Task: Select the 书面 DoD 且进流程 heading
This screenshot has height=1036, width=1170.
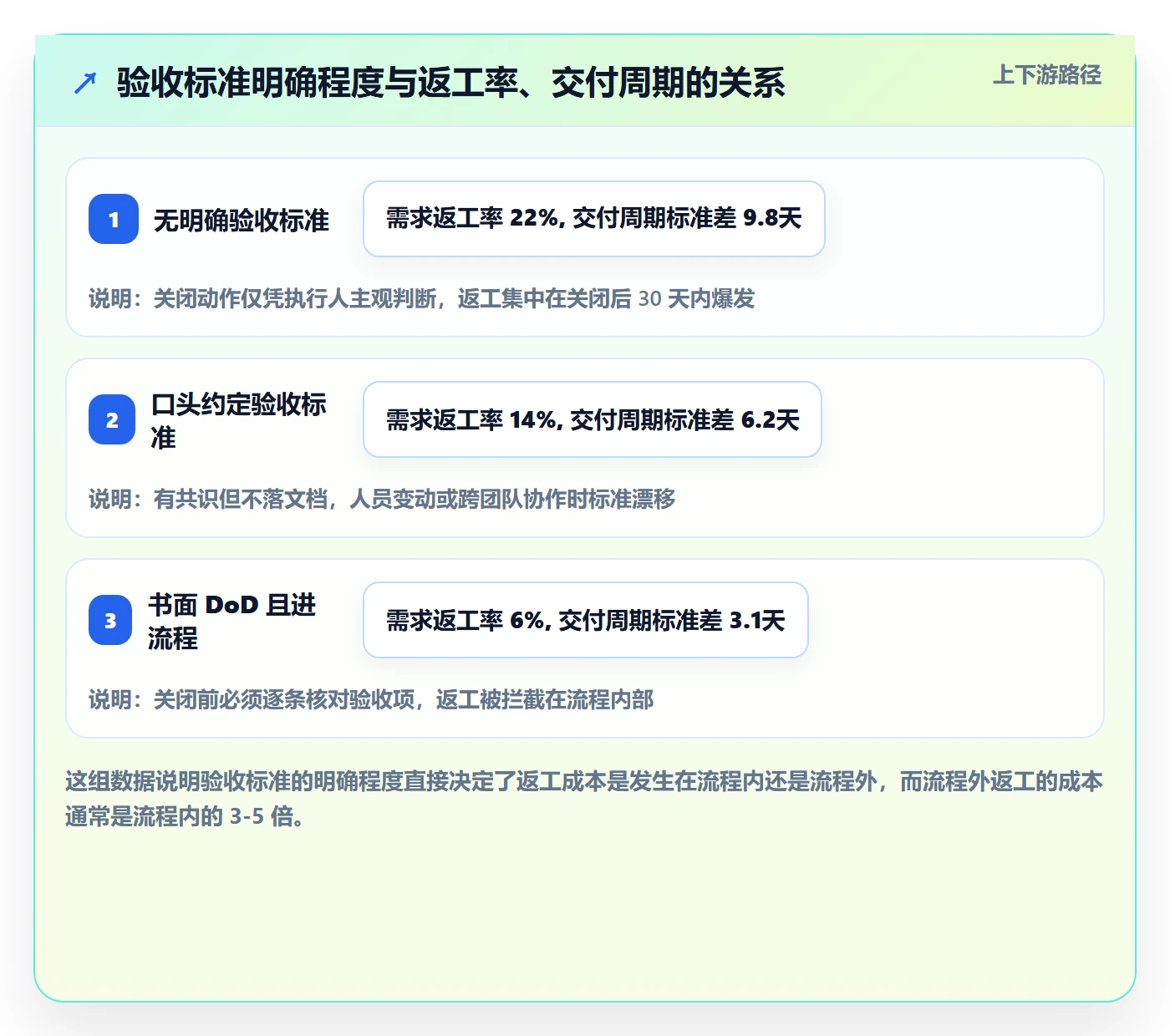Action: tap(232, 621)
